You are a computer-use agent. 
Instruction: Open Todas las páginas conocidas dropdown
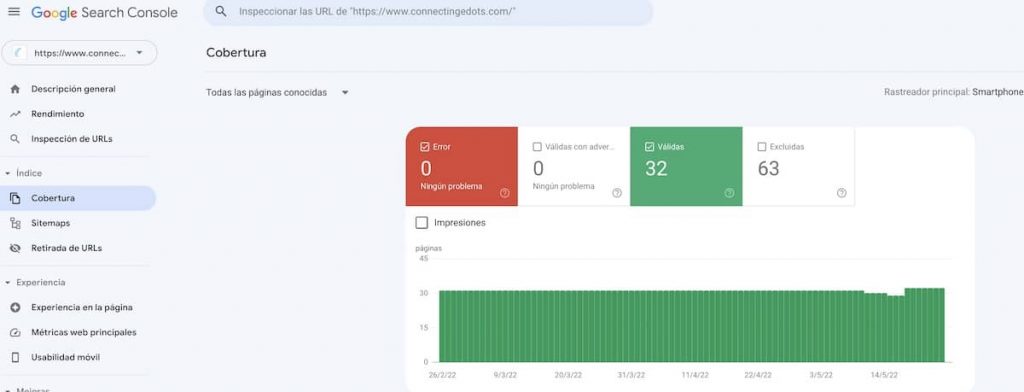tap(278, 93)
